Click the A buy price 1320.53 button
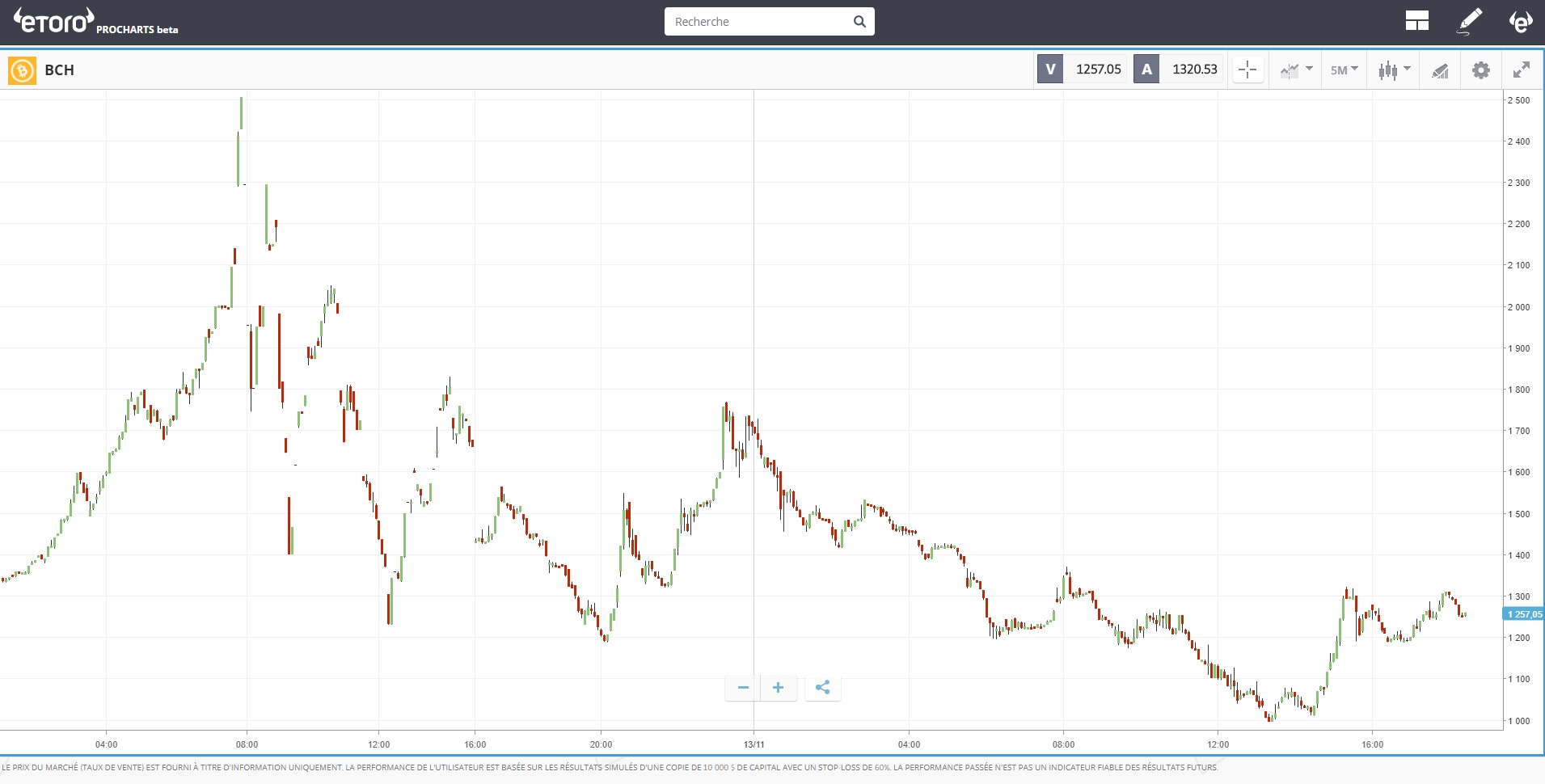 tap(1179, 70)
